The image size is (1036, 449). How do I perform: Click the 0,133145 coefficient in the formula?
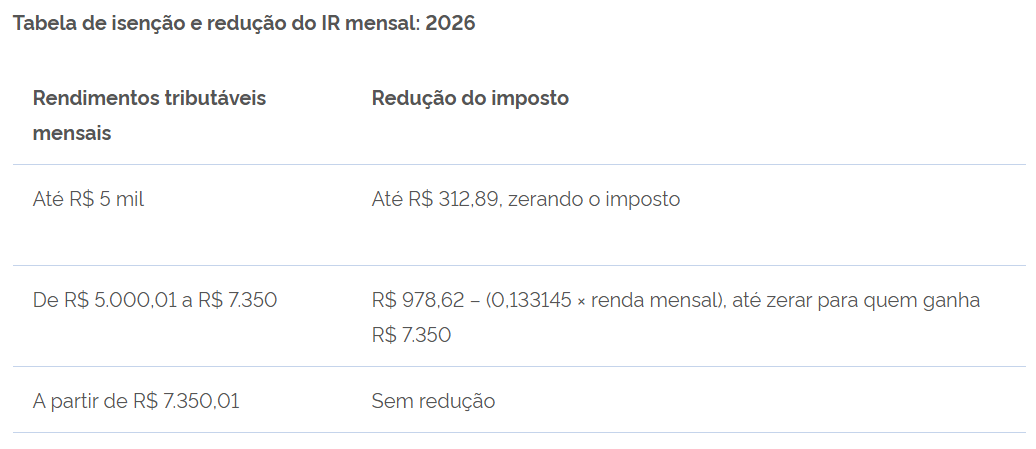[x=530, y=300]
